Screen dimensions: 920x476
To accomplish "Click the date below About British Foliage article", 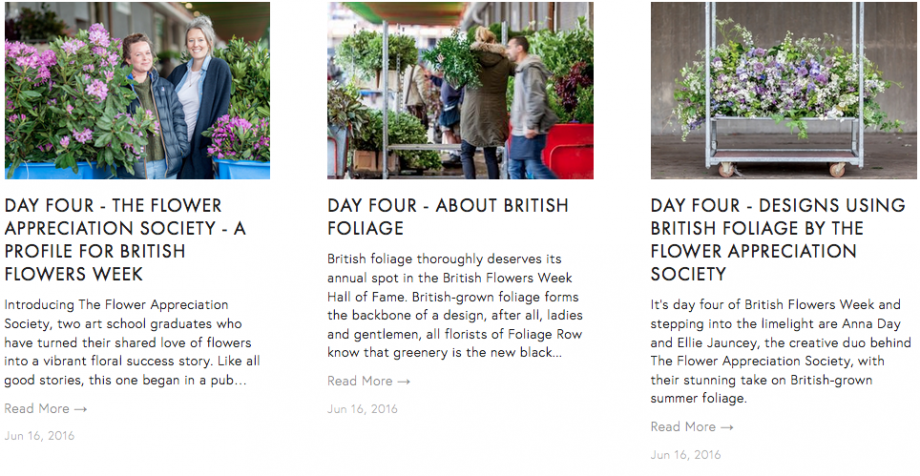I will pos(362,408).
